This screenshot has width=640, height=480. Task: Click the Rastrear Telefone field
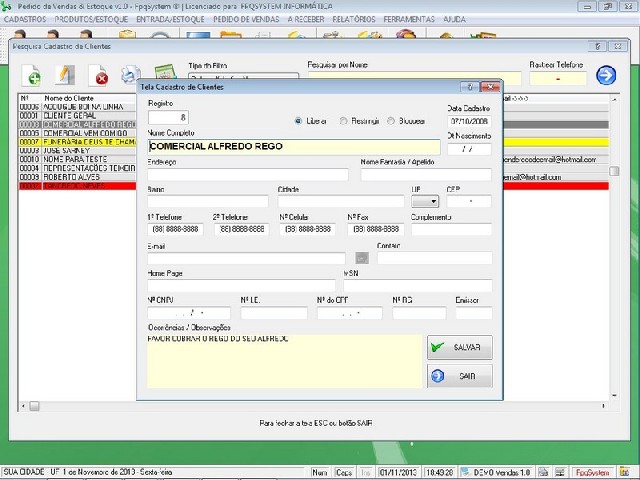click(x=558, y=78)
